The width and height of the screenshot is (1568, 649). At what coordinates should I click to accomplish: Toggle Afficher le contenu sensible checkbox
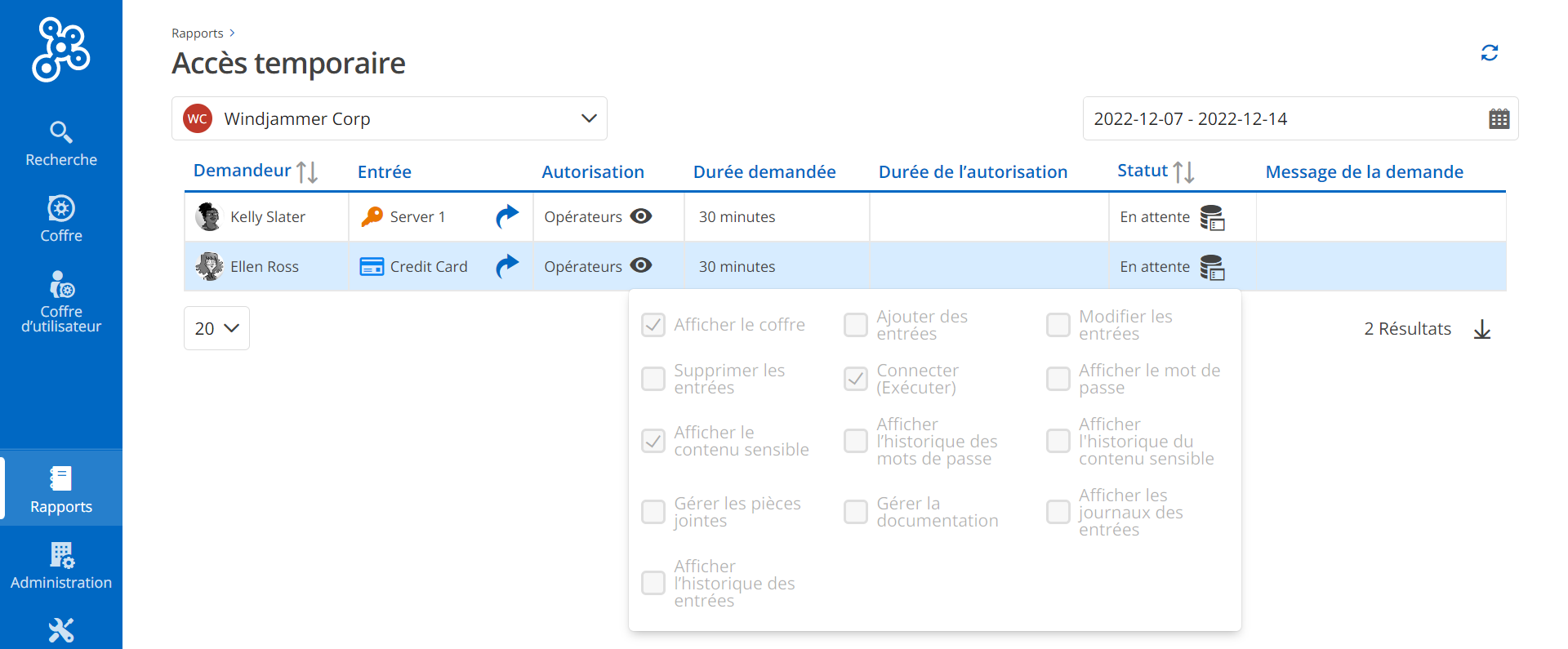(653, 441)
